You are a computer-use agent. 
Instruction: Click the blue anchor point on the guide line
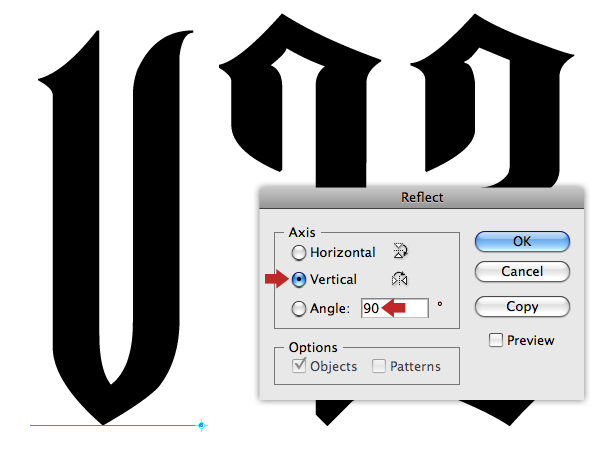click(201, 425)
